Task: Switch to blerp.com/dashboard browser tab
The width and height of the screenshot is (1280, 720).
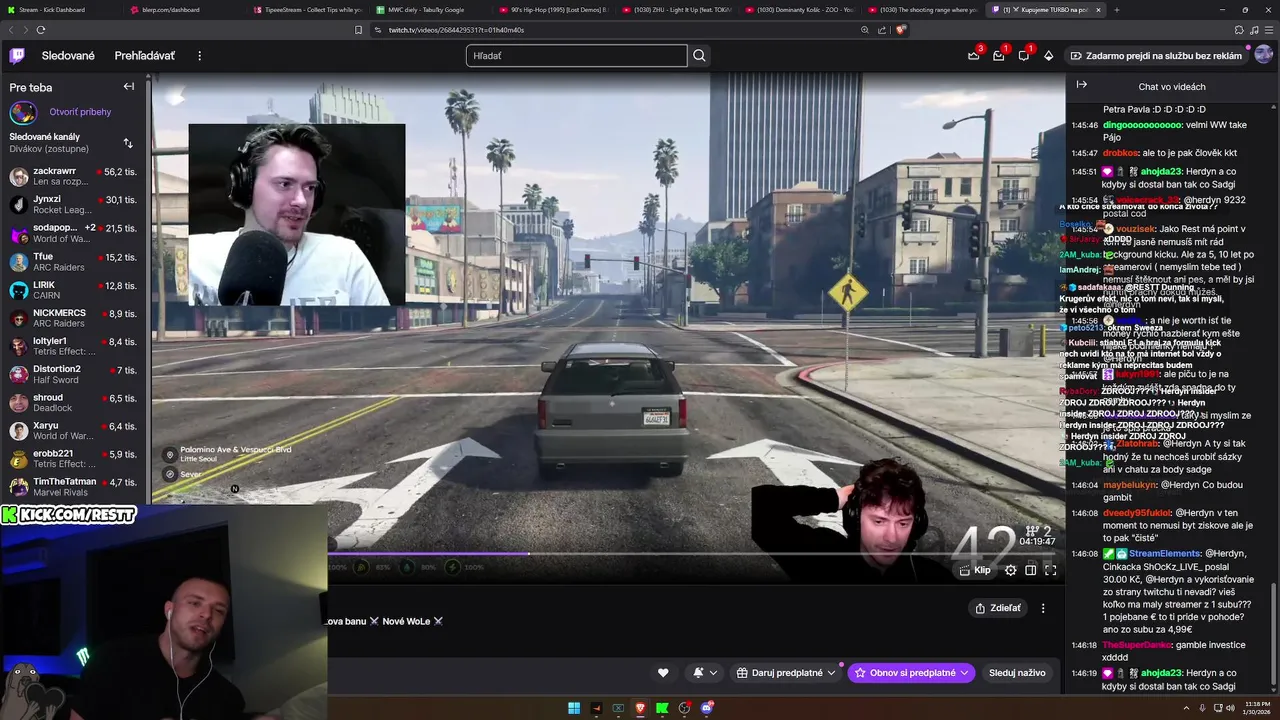Action: click(183, 9)
